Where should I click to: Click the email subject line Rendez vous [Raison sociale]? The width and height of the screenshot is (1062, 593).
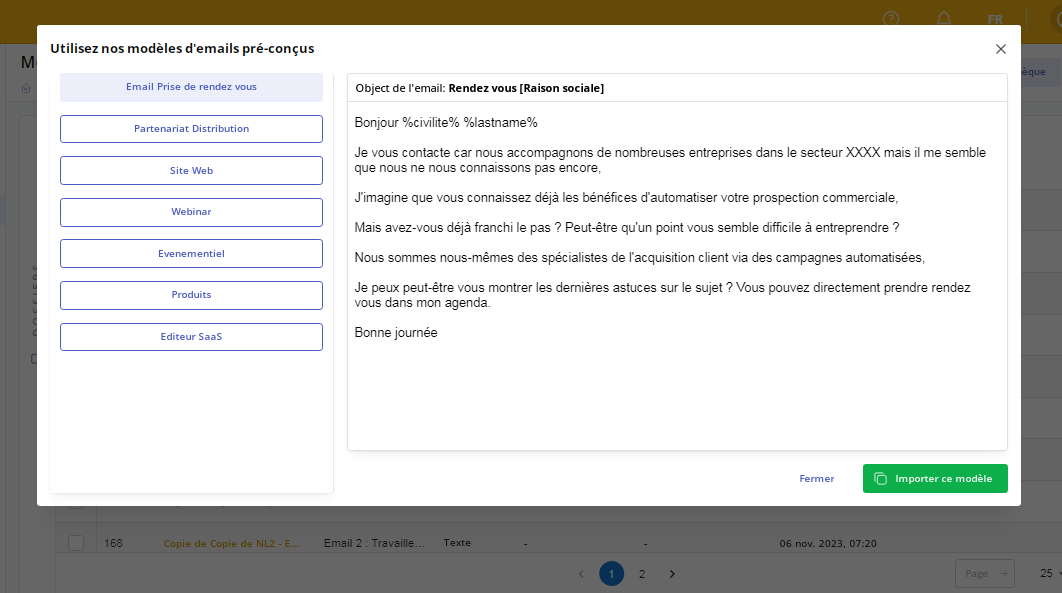click(x=526, y=88)
